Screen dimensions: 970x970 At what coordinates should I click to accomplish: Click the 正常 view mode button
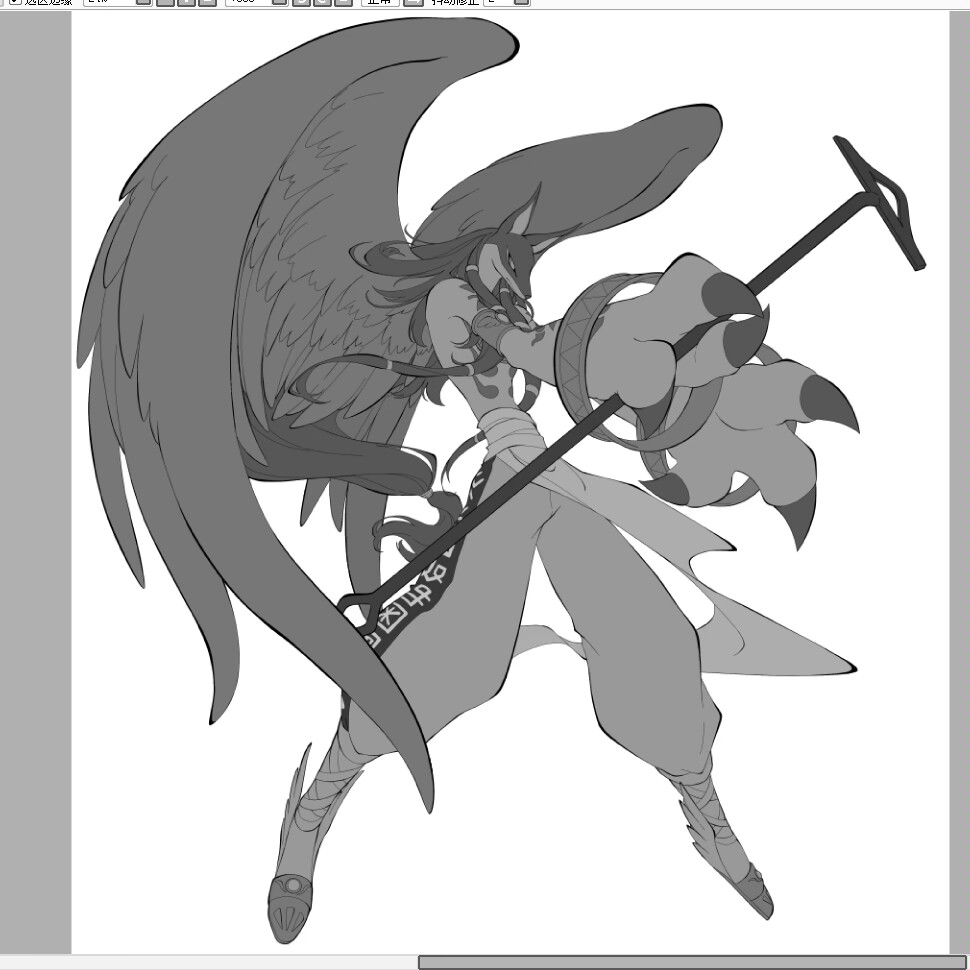click(380, 1)
